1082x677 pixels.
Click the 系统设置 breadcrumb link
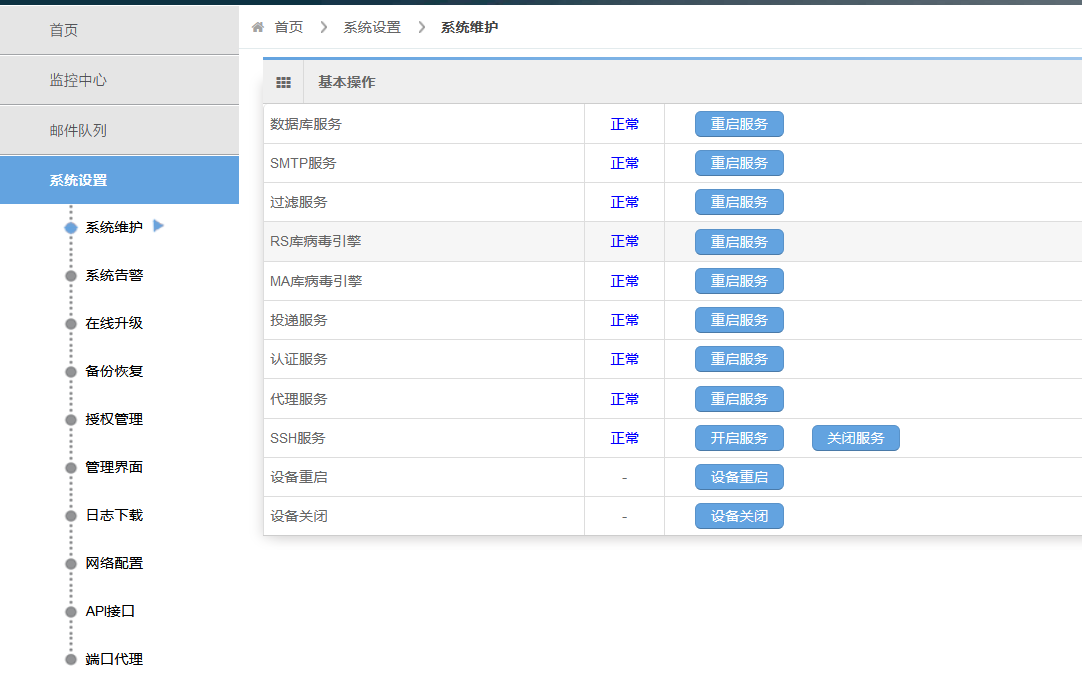372,27
